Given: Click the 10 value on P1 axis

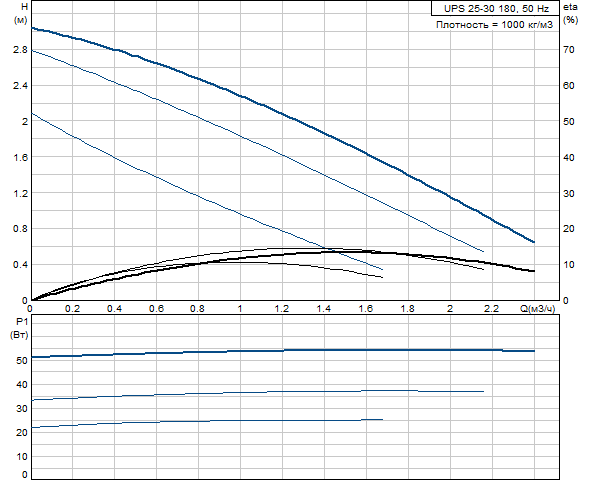Looking at the screenshot, I should tap(22, 457).
